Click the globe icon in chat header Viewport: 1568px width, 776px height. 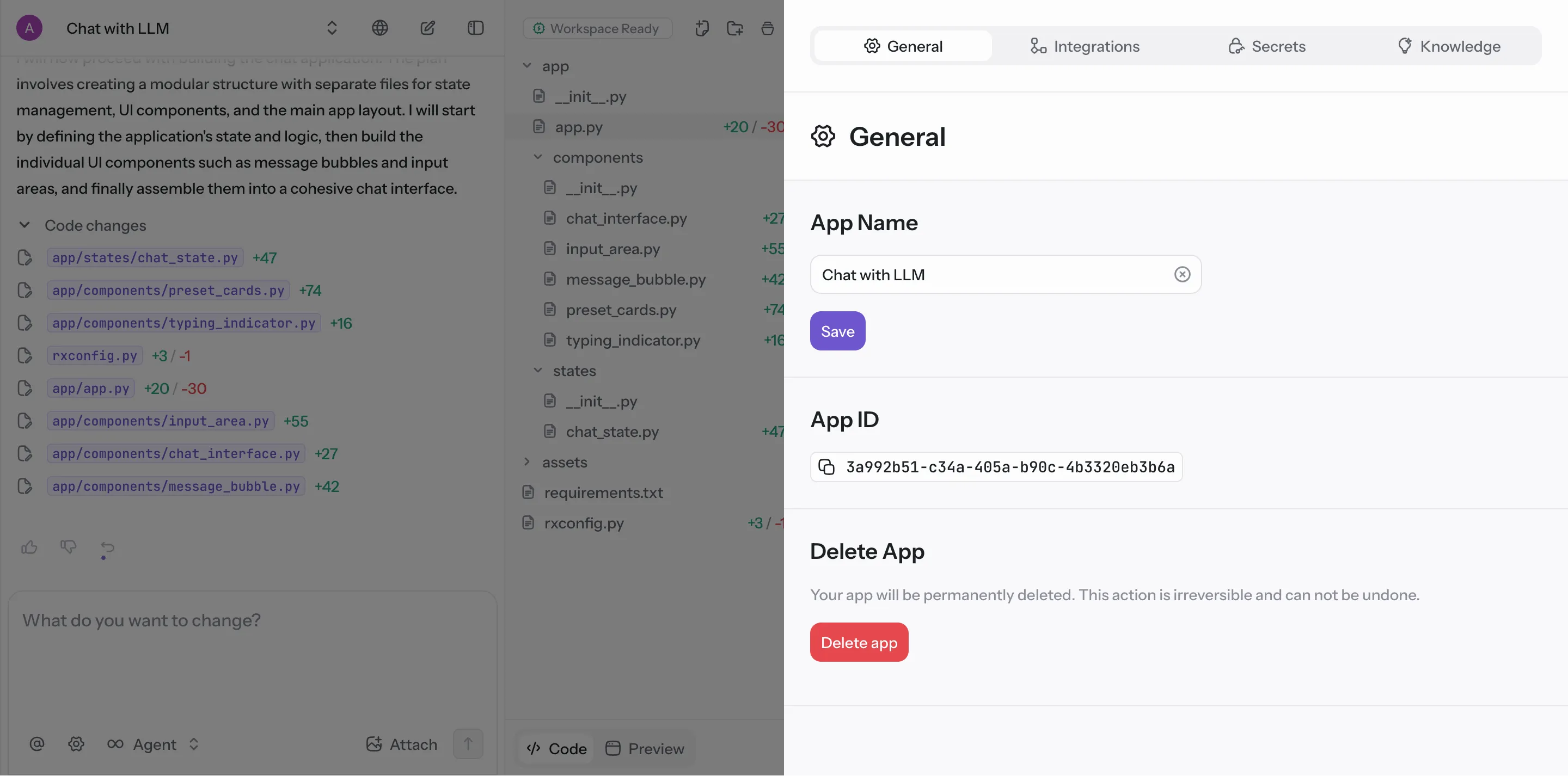click(x=380, y=28)
